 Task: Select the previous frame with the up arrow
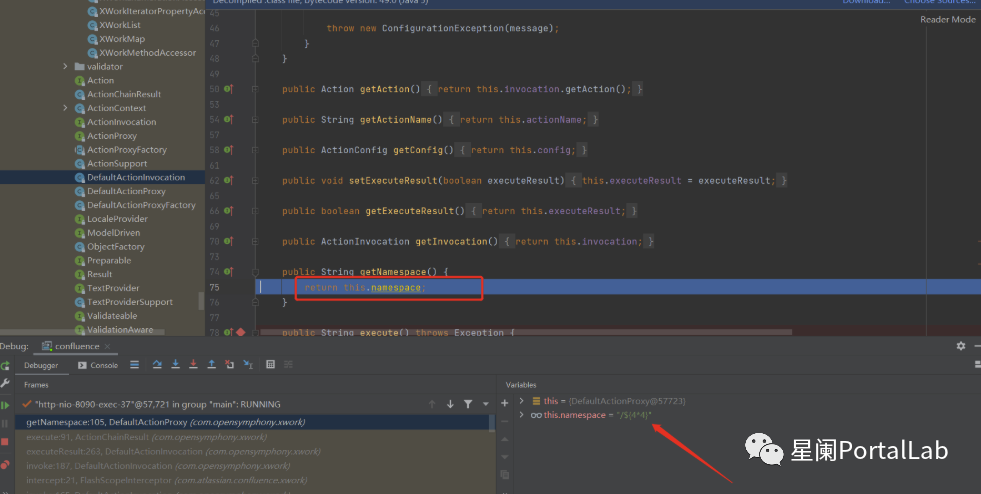(432, 405)
